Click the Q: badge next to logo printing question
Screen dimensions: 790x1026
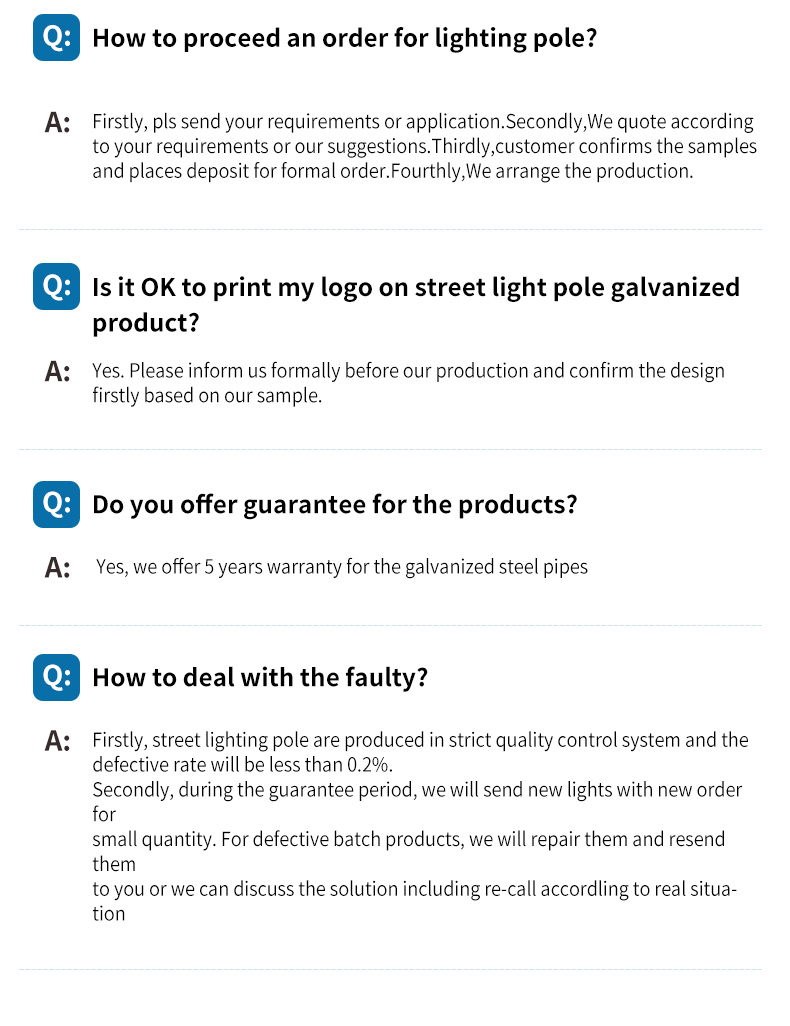pyautogui.click(x=56, y=287)
